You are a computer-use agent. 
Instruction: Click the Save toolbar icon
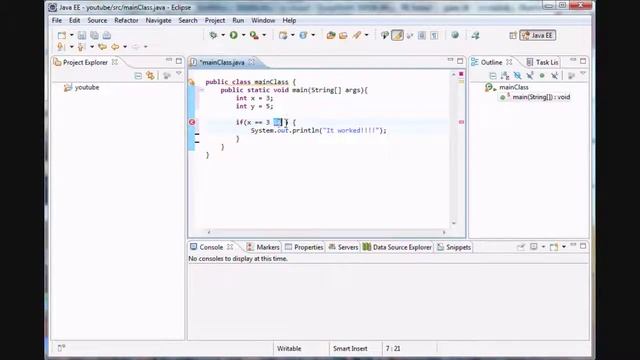(82, 36)
